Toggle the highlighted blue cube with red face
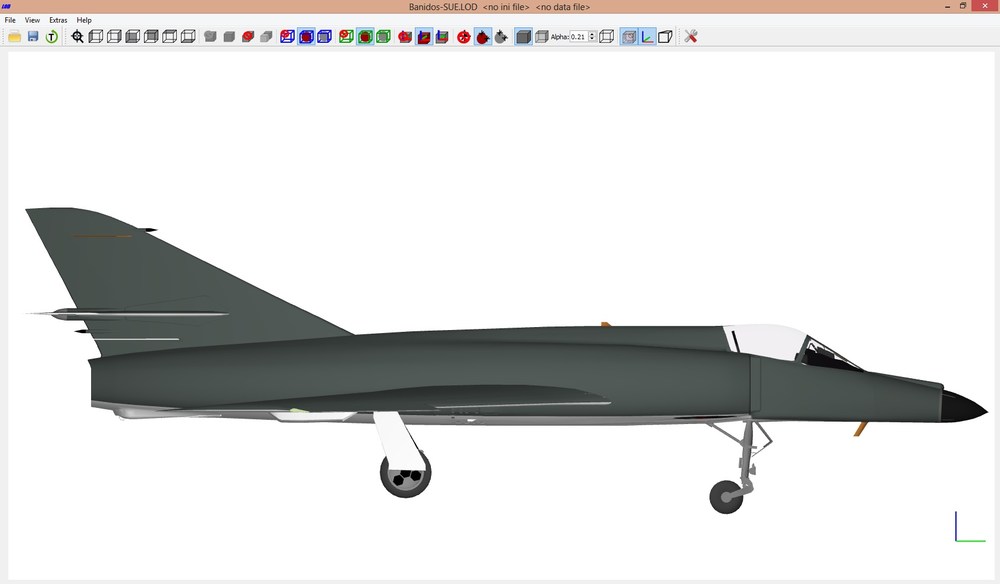Viewport: 1000px width, 584px height. click(x=306, y=36)
